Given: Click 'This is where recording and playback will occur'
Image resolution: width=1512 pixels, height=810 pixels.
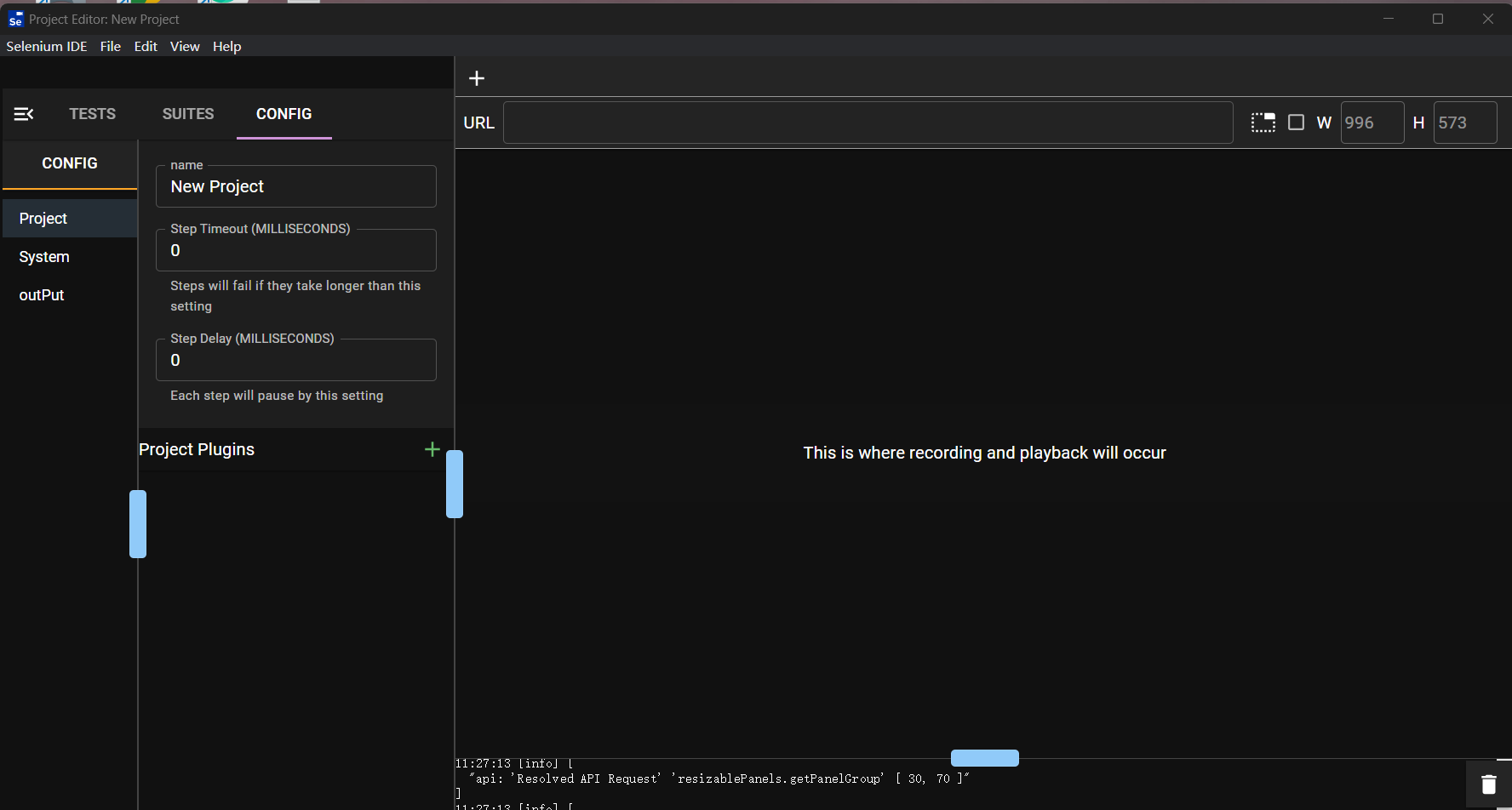Looking at the screenshot, I should tap(985, 453).
